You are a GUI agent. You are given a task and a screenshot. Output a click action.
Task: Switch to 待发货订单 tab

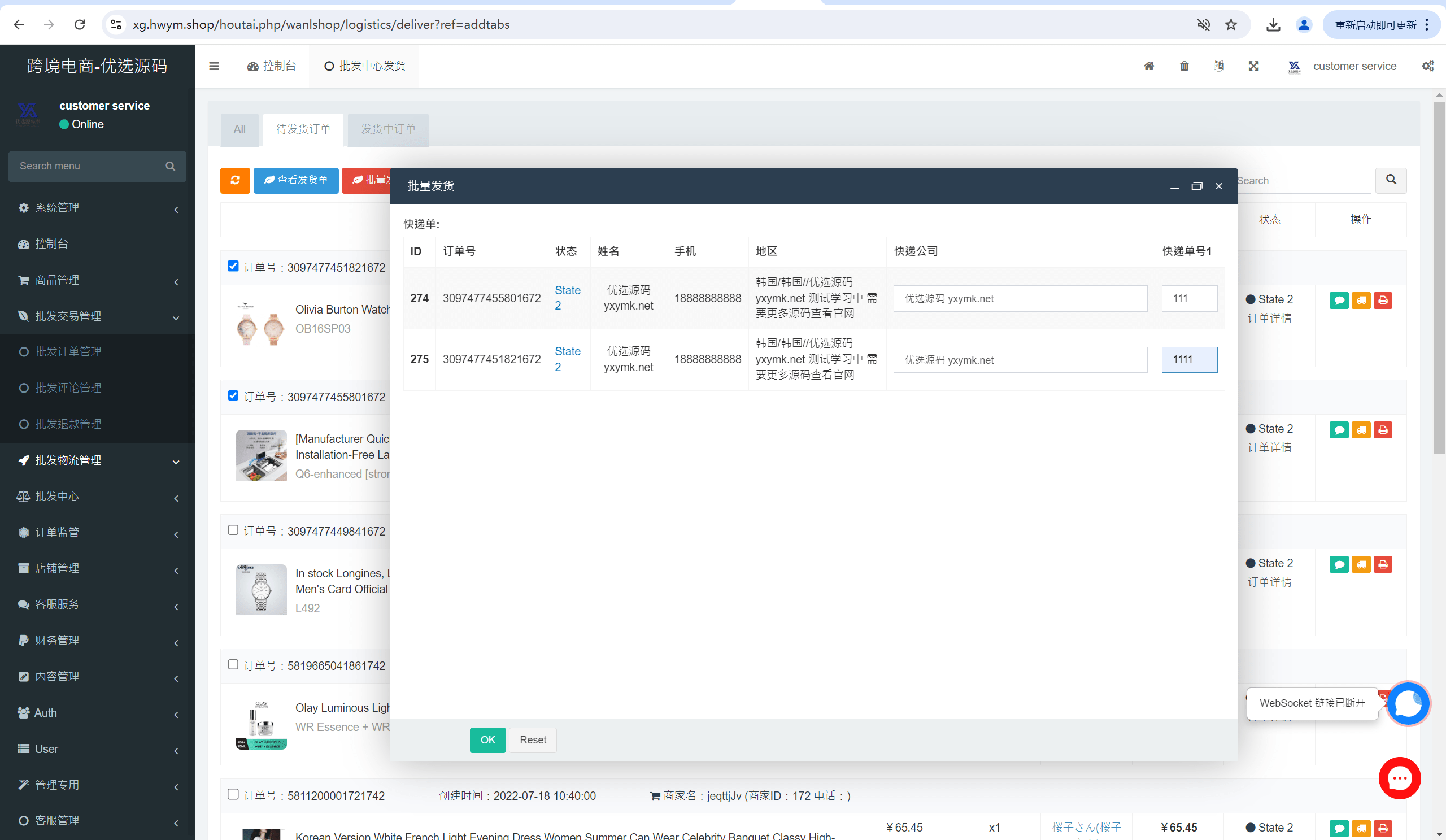[x=303, y=130]
